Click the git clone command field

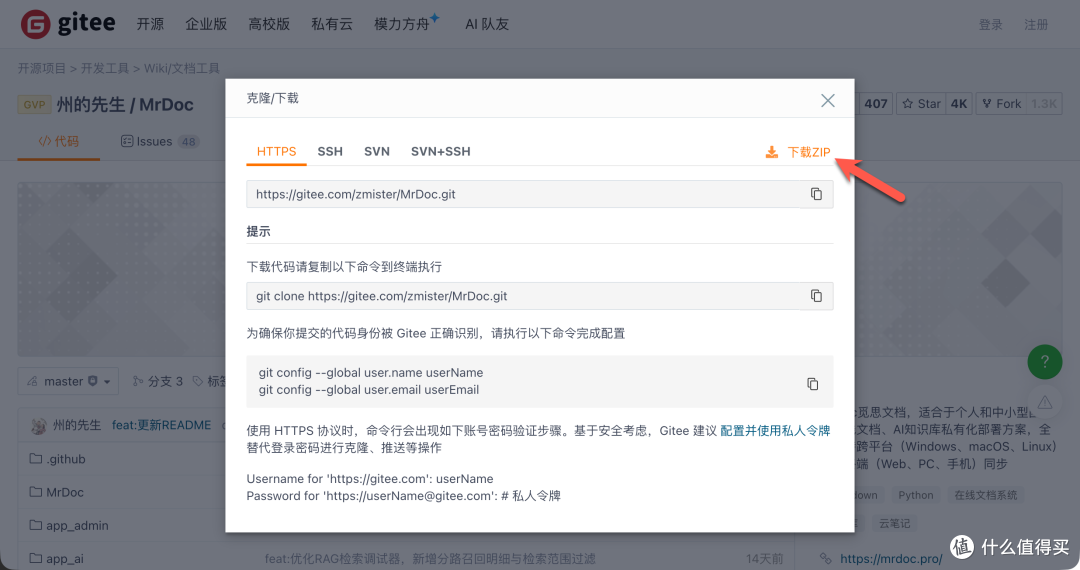[x=525, y=296]
